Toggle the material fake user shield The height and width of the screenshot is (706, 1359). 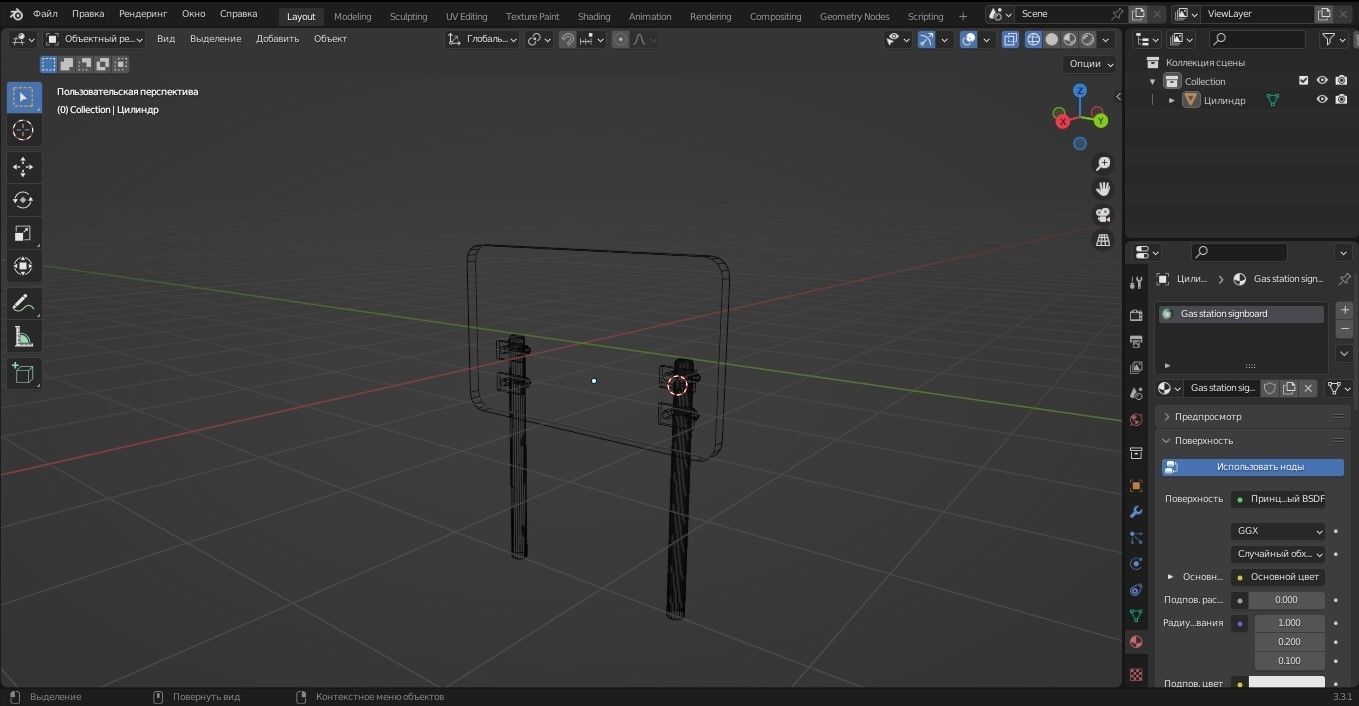tap(1270, 388)
